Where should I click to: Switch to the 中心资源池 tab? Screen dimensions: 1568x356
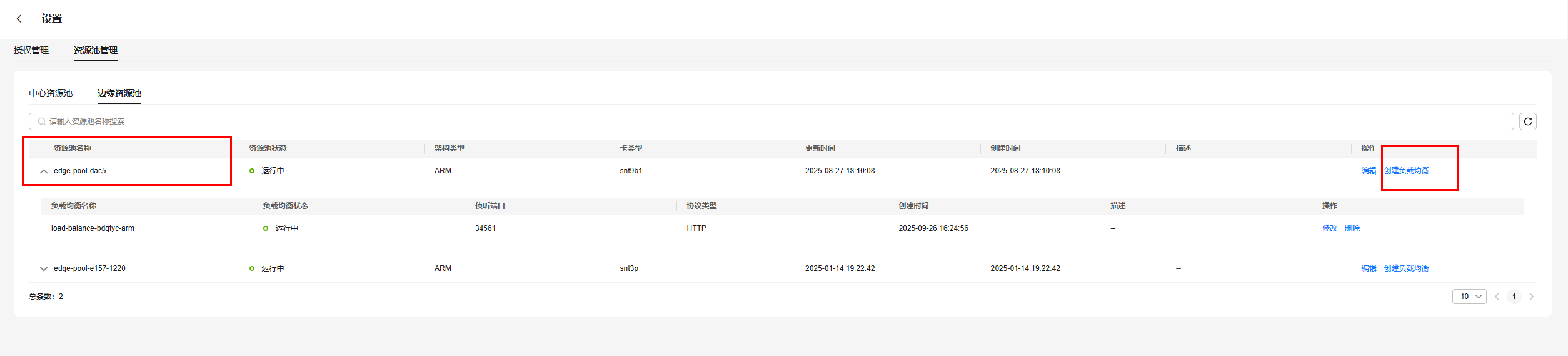click(51, 93)
